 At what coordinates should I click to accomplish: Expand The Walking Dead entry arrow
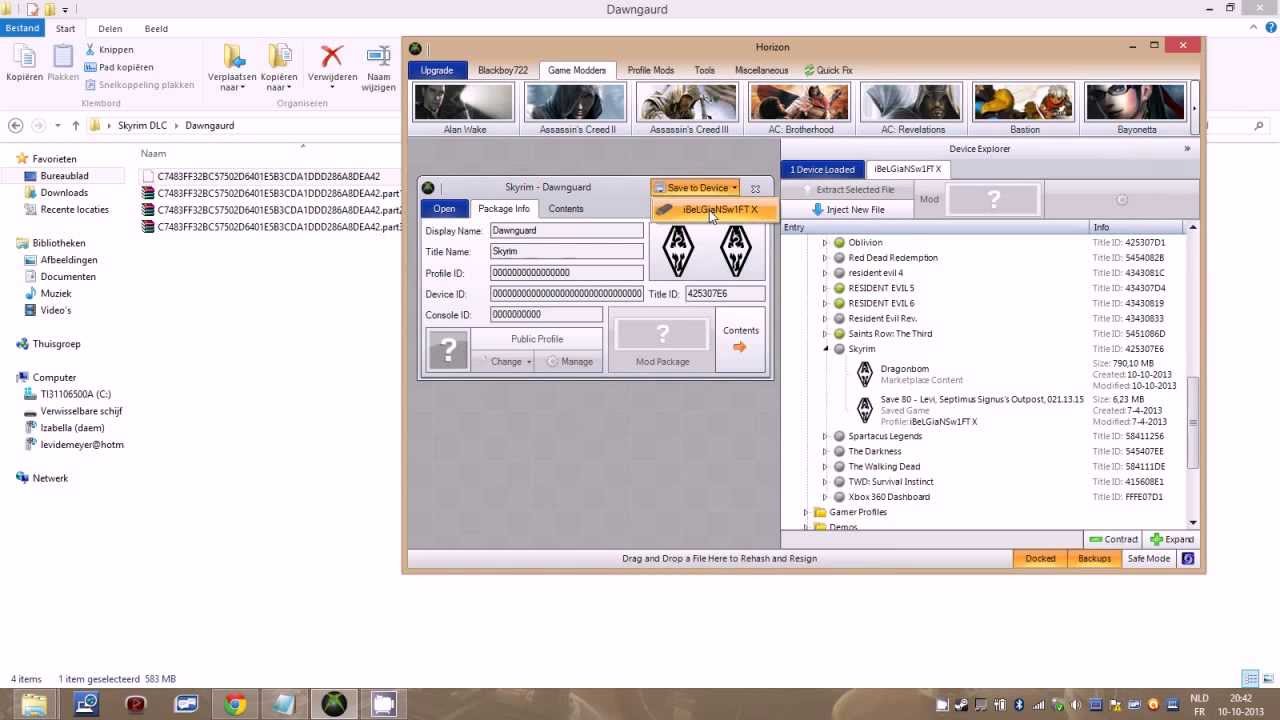(825, 467)
